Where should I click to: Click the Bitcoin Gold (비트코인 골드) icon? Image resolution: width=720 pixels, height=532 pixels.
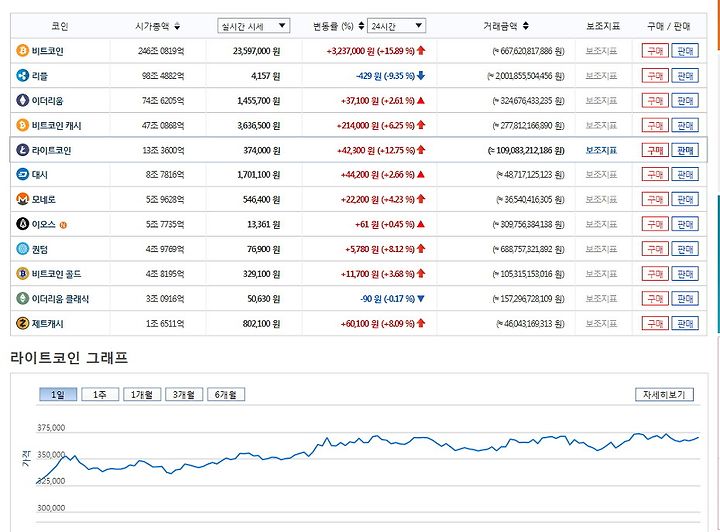point(22,274)
